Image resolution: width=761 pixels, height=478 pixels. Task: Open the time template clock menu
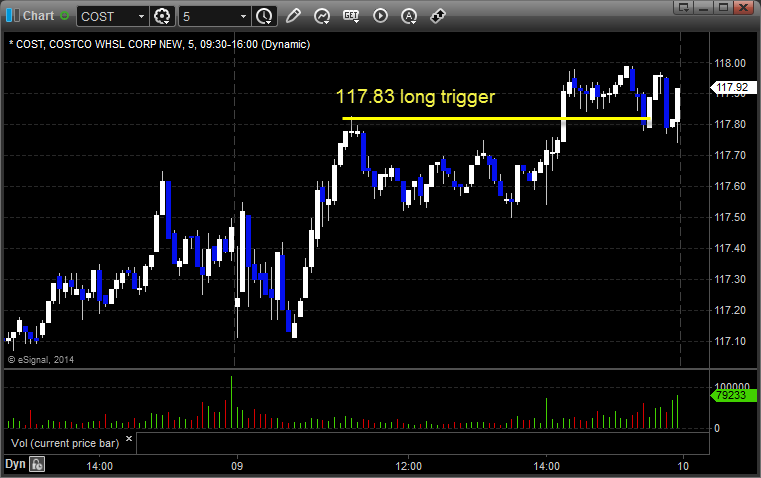click(x=265, y=16)
